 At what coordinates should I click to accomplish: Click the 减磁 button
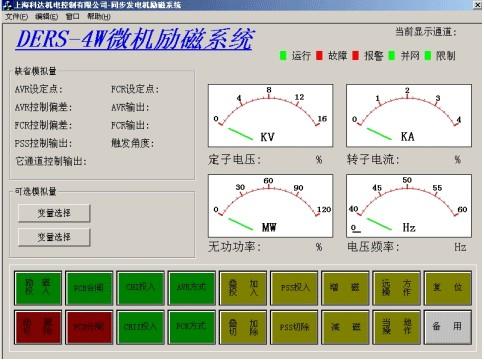tap(345, 327)
